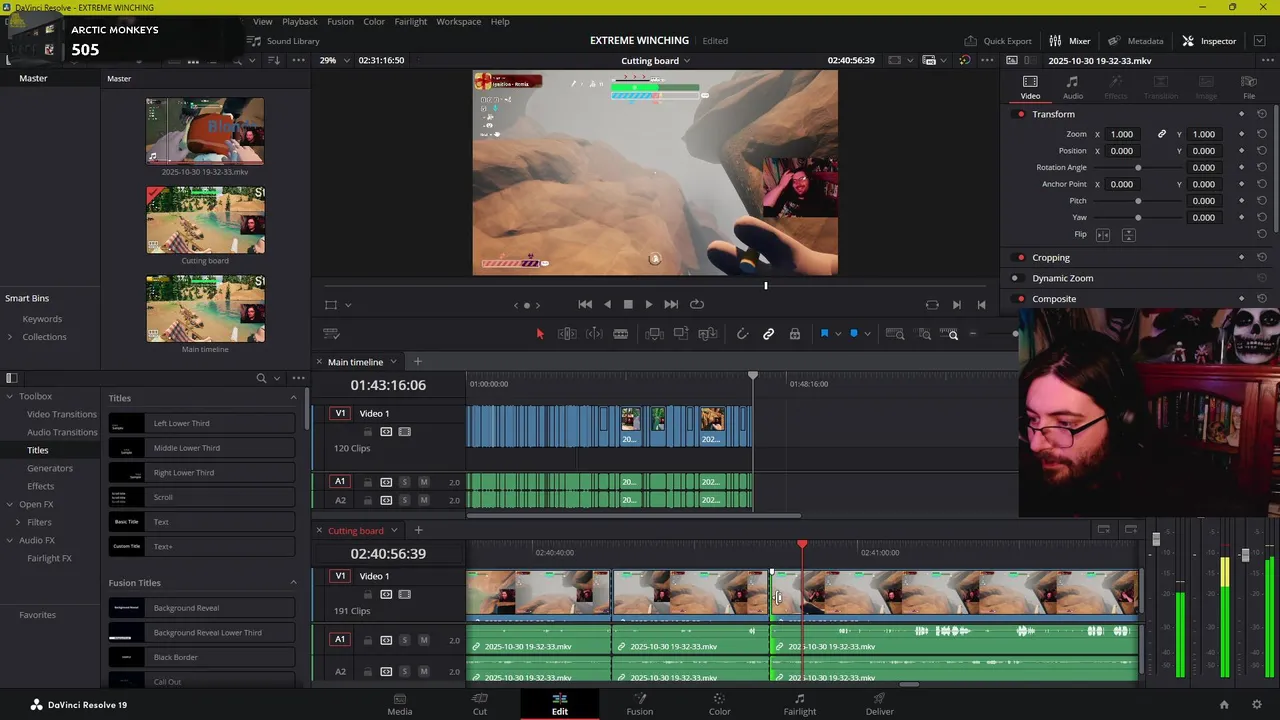Image resolution: width=1280 pixels, height=720 pixels.
Task: Expand the Filters tree item
Action: [18, 522]
